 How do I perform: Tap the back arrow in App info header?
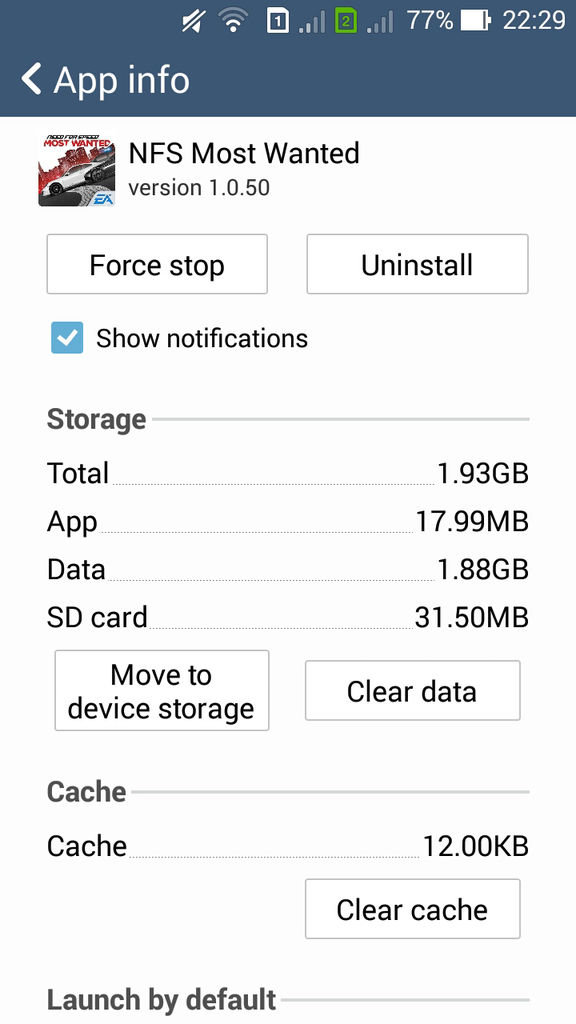31,79
